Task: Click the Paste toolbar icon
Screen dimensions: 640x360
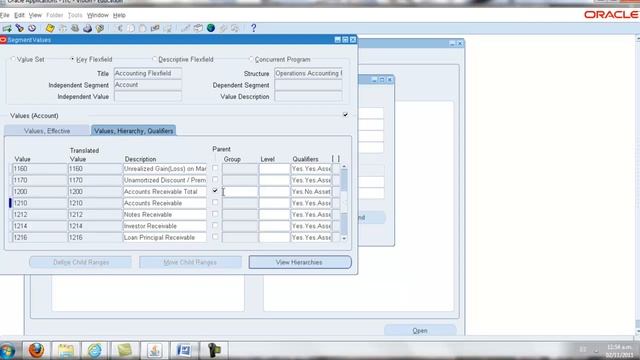Action: click(x=142, y=28)
